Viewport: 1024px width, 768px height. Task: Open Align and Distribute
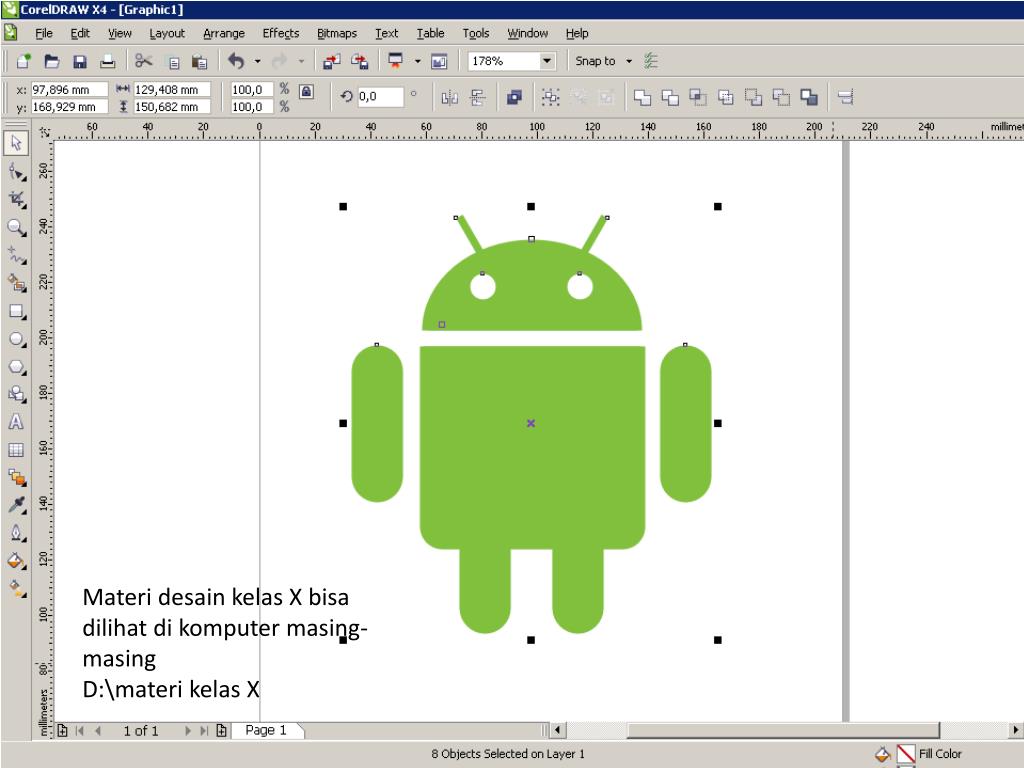(x=846, y=98)
